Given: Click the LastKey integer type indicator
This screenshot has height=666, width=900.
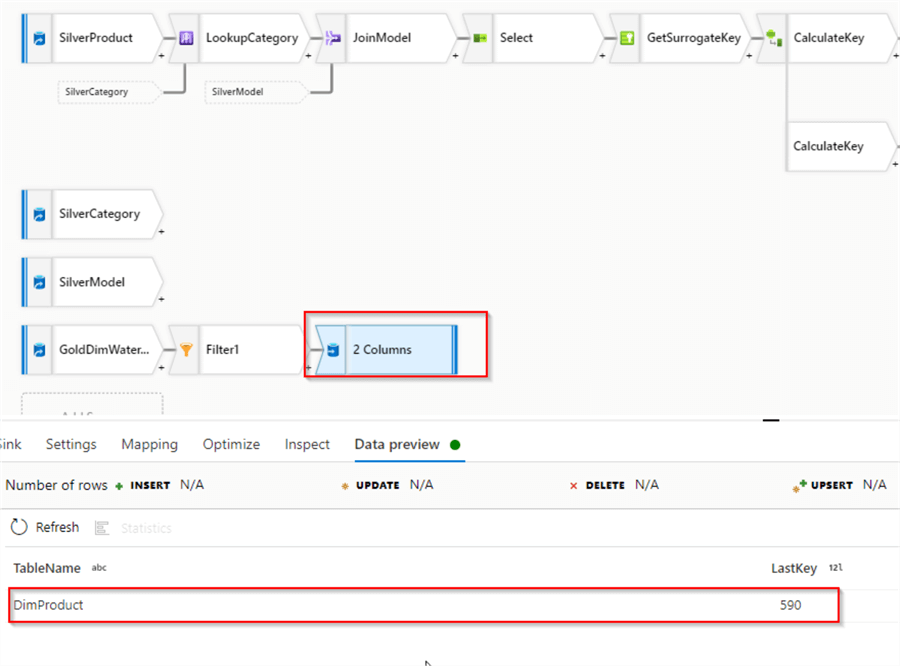Looking at the screenshot, I should pos(835,567).
